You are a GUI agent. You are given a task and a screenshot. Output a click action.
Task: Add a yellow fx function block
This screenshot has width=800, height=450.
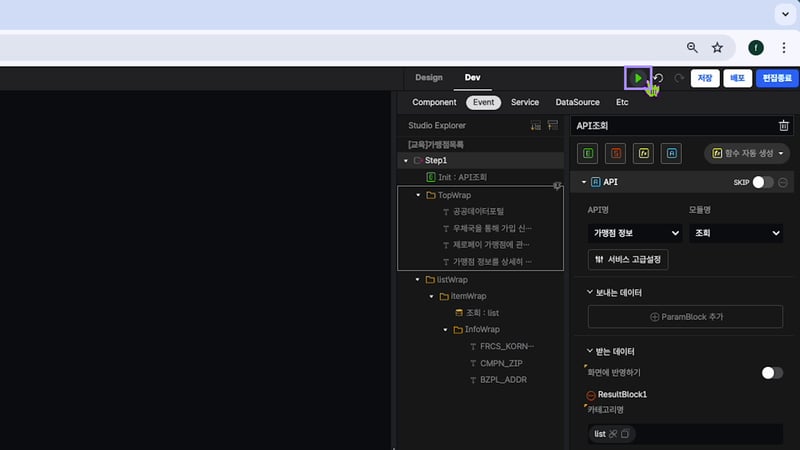643,153
